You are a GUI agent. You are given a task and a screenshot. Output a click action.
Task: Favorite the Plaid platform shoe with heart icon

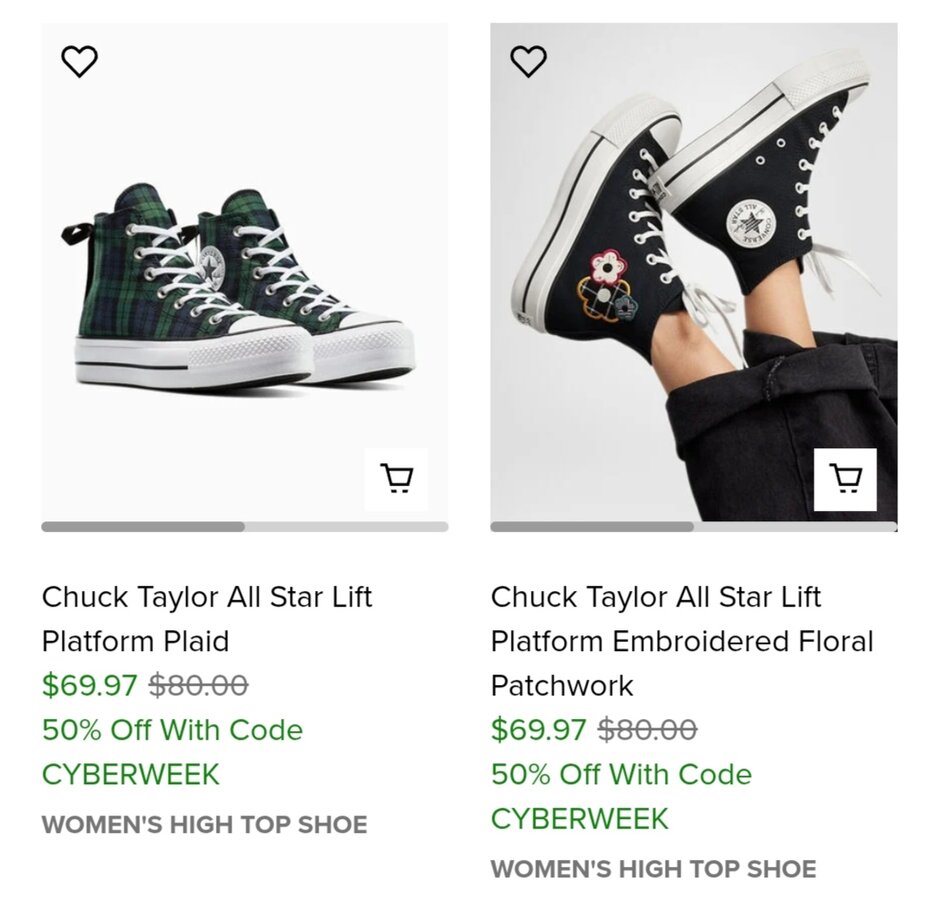pos(80,62)
